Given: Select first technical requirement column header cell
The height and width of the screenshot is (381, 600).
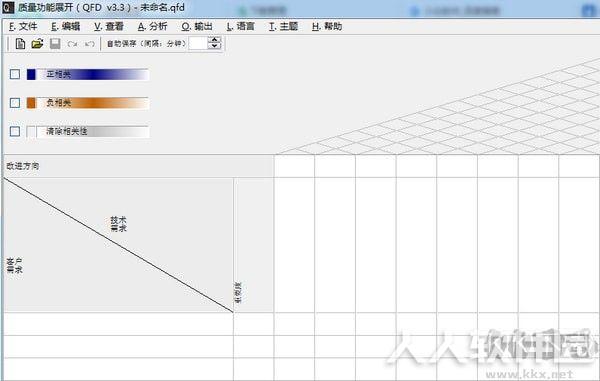Looking at the screenshot, I should coord(294,245).
